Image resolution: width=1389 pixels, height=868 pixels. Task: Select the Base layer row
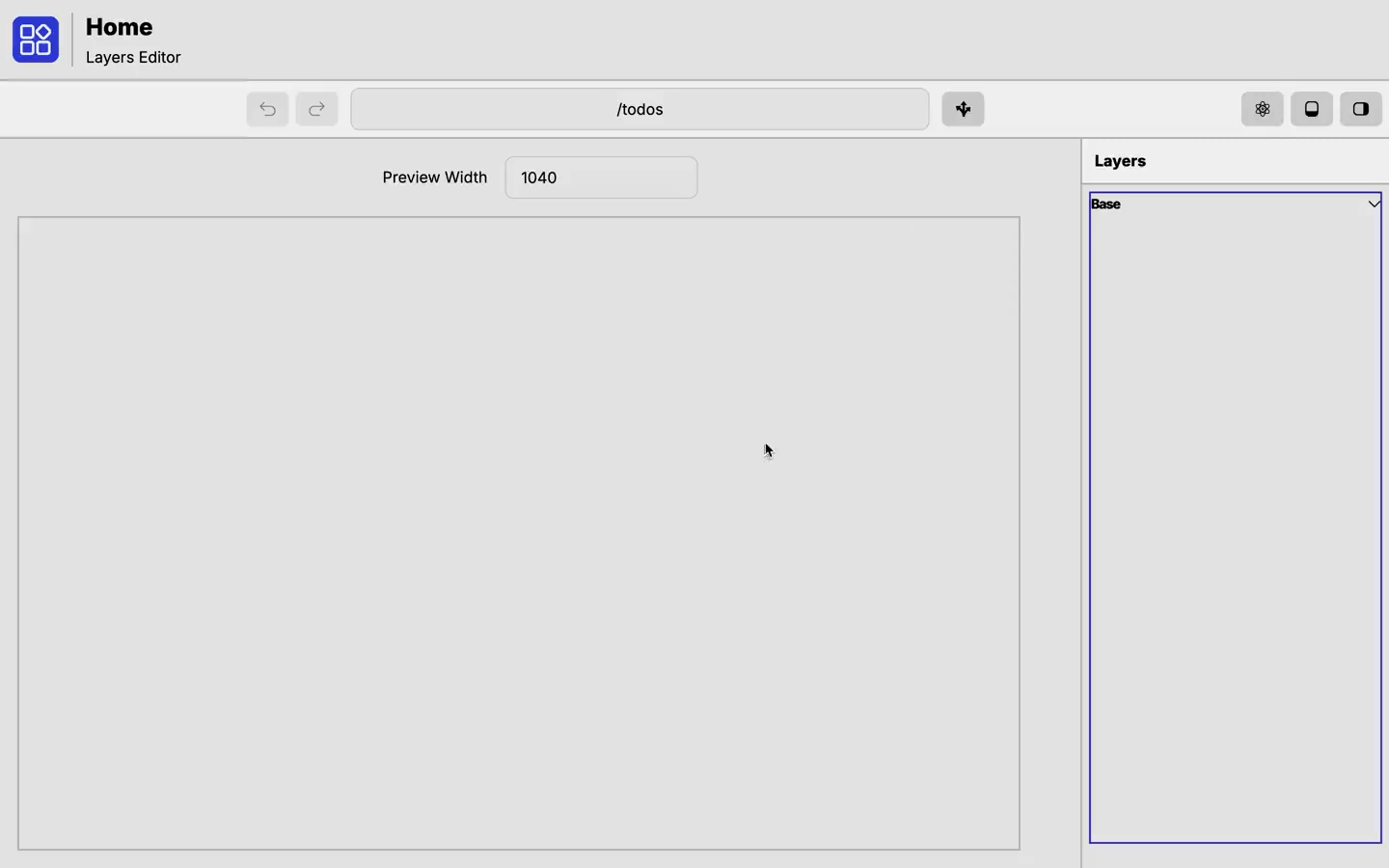[x=1235, y=203]
